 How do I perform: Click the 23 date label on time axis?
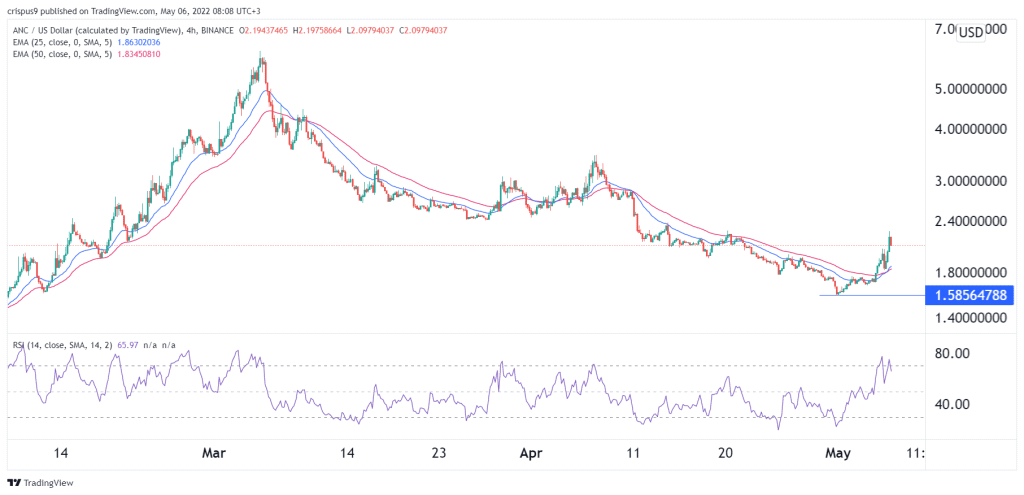click(x=439, y=453)
